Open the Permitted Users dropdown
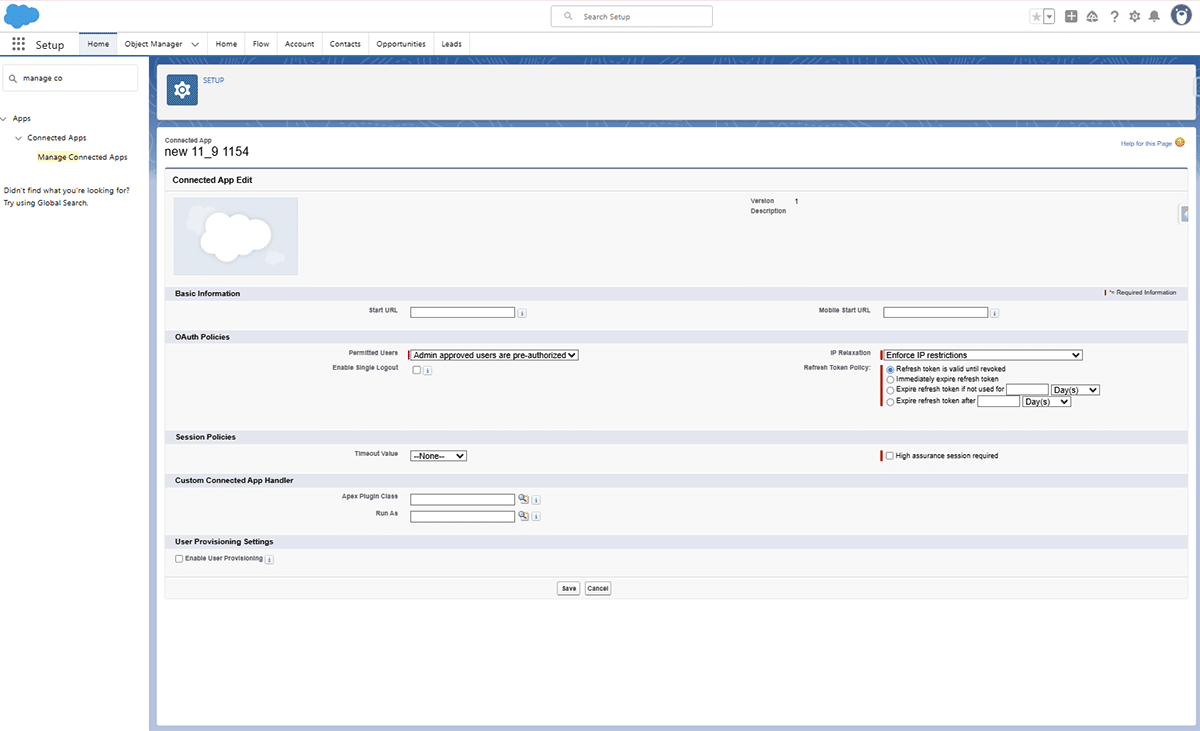 pos(495,355)
